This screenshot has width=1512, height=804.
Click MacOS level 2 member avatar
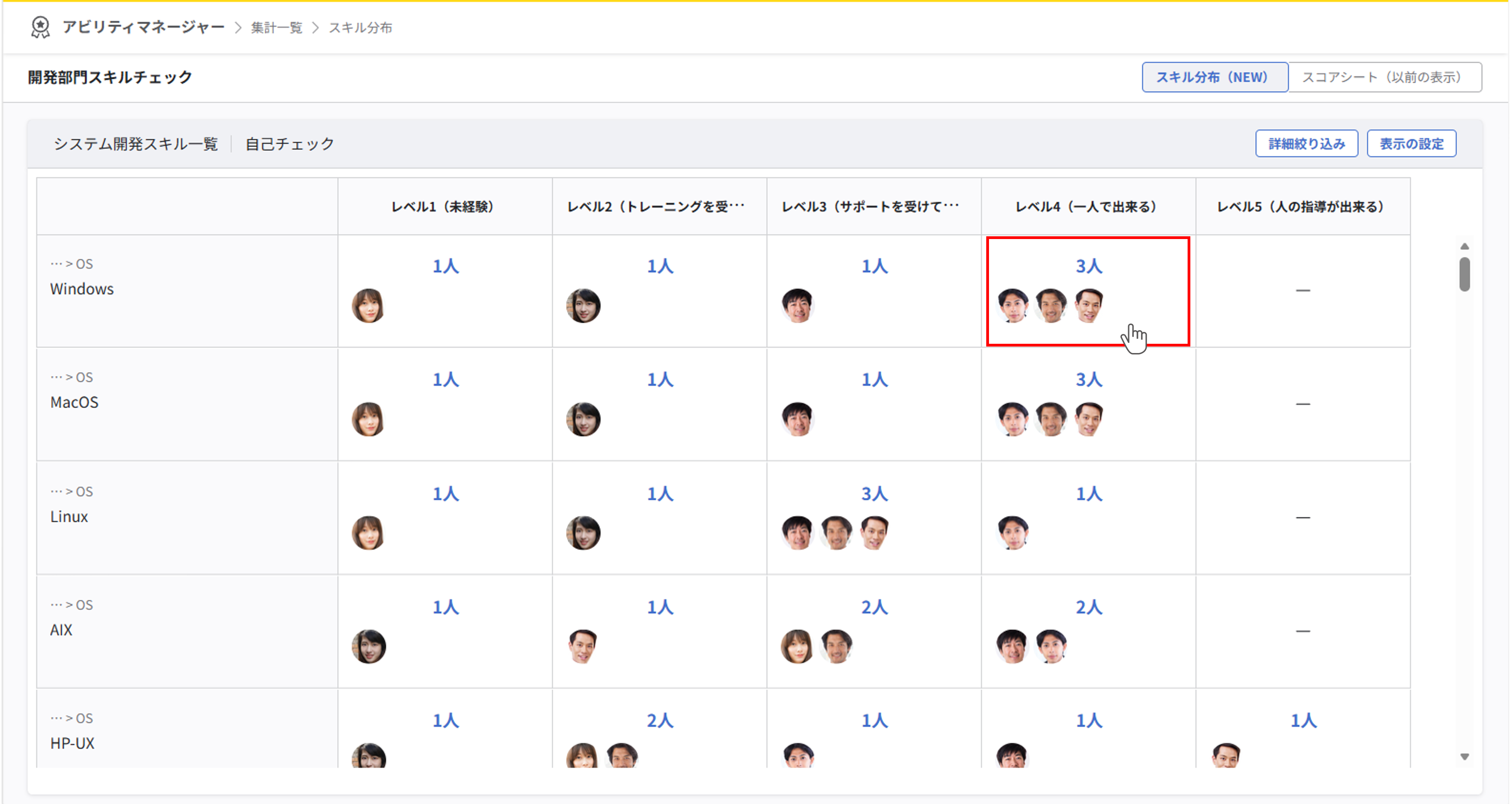click(583, 419)
